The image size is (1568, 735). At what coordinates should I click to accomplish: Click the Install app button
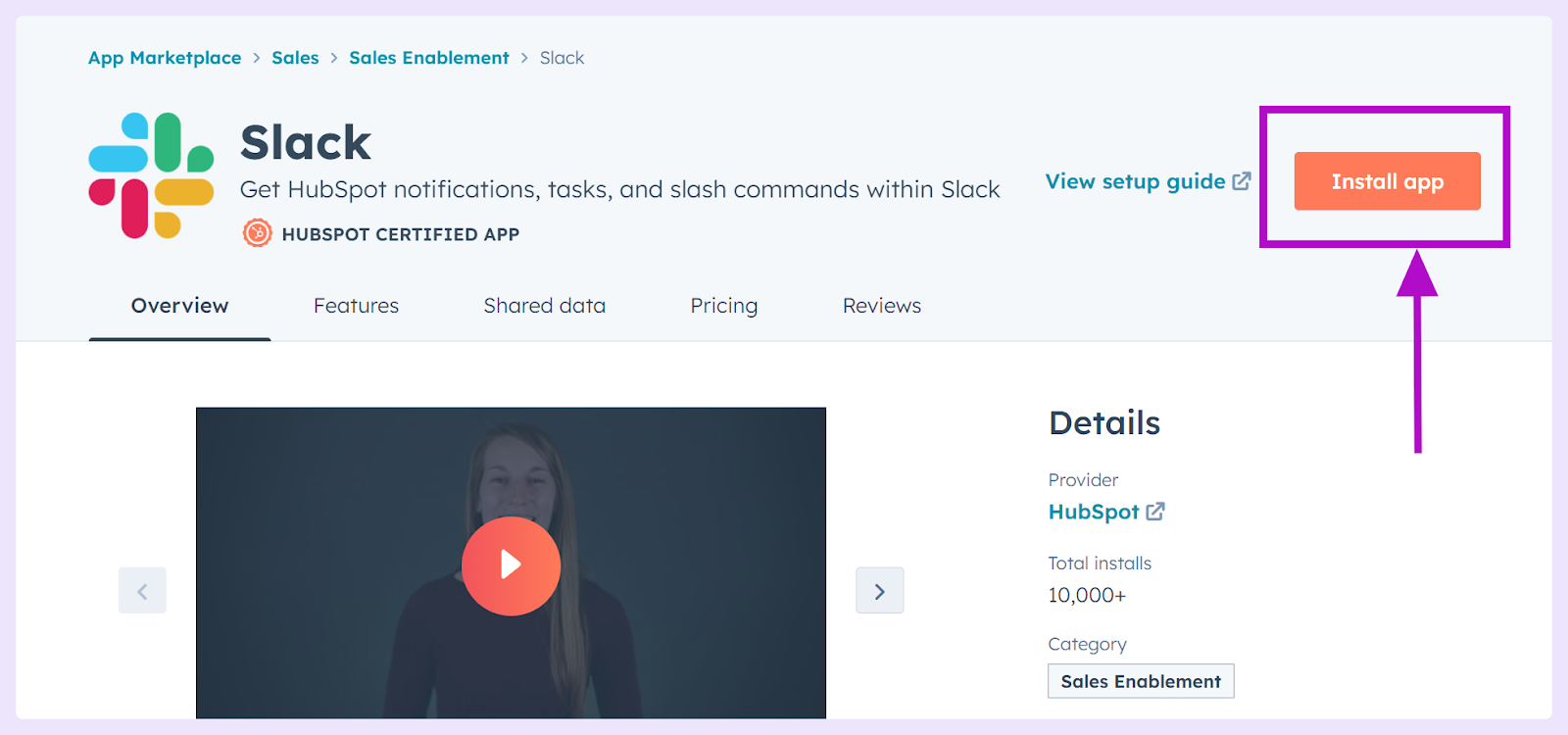tap(1387, 181)
